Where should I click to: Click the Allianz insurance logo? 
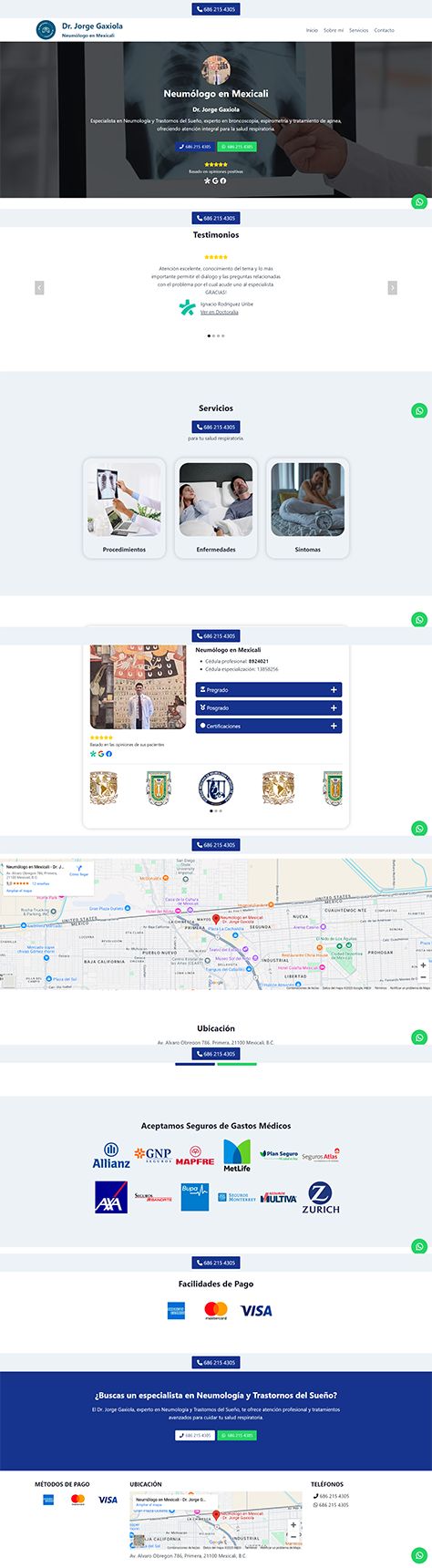click(x=111, y=1155)
